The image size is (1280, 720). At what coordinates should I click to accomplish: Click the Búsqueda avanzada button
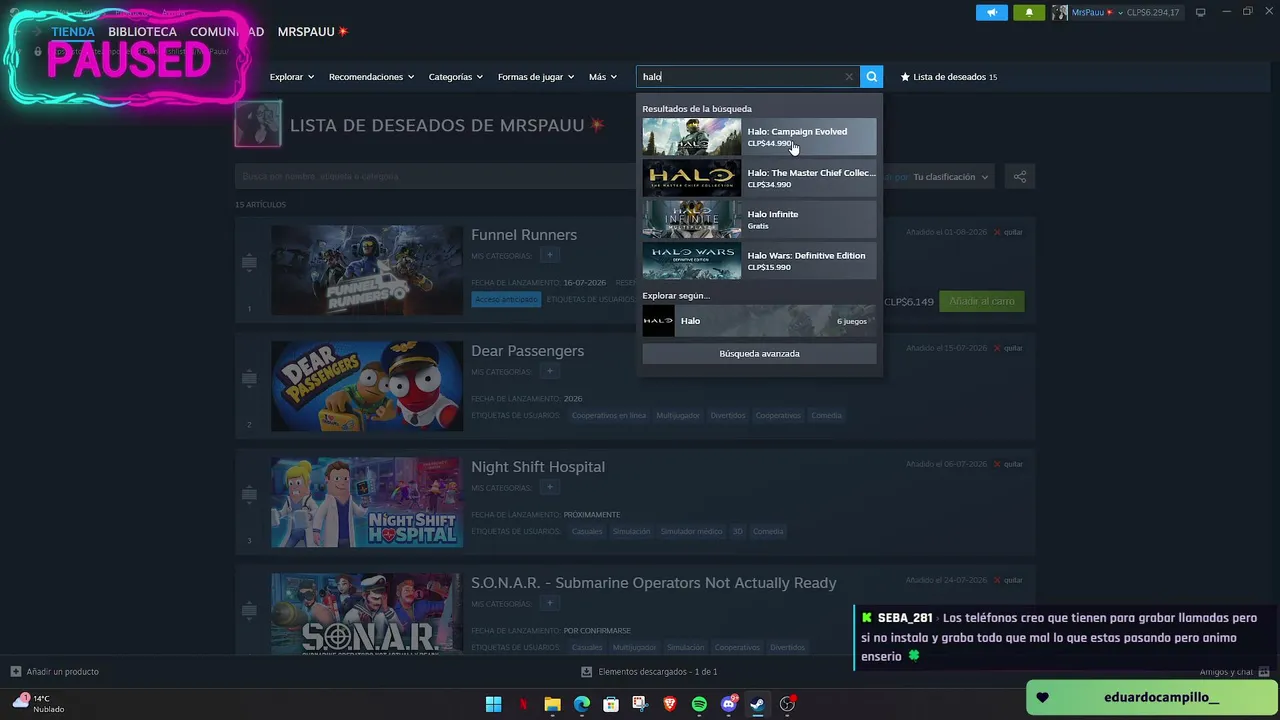coord(759,354)
